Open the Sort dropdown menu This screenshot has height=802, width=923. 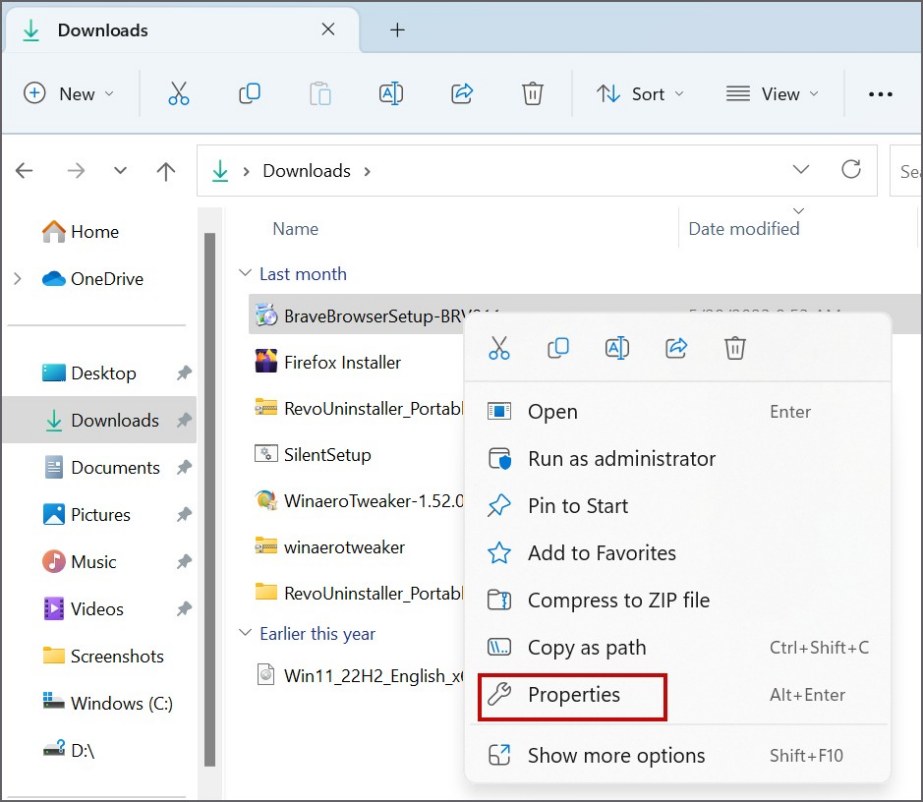(x=640, y=94)
